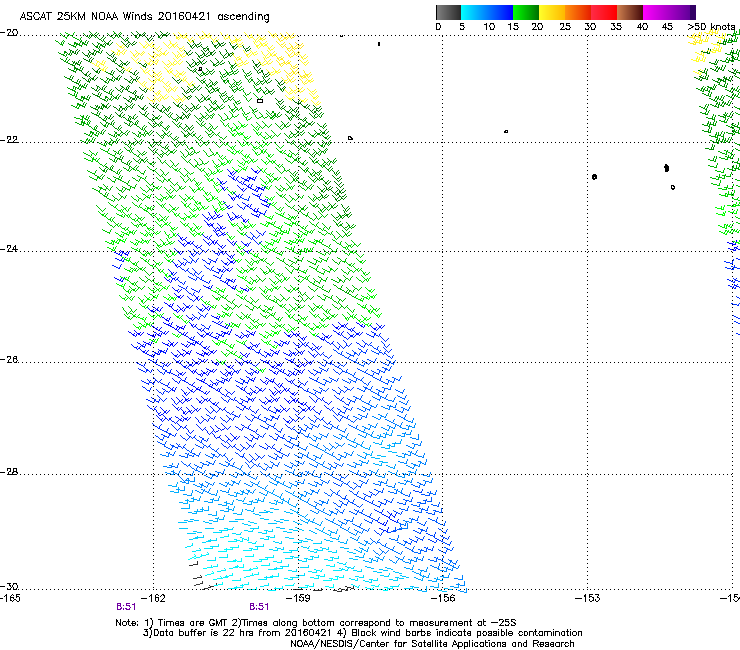Click the -28 latitude axis label
This screenshot has height=650, width=740.
(9, 472)
